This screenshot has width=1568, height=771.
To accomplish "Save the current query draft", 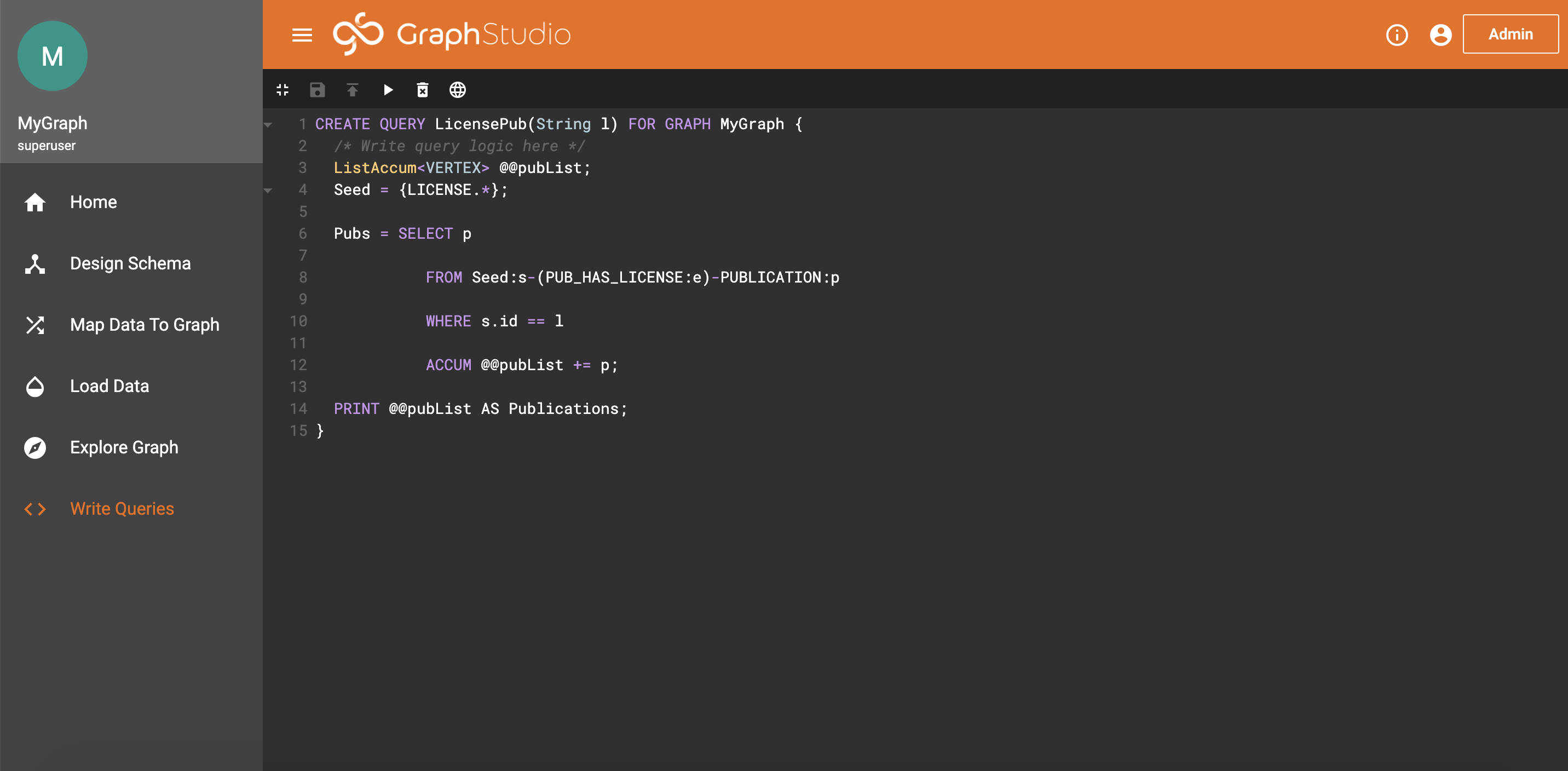I will point(317,89).
